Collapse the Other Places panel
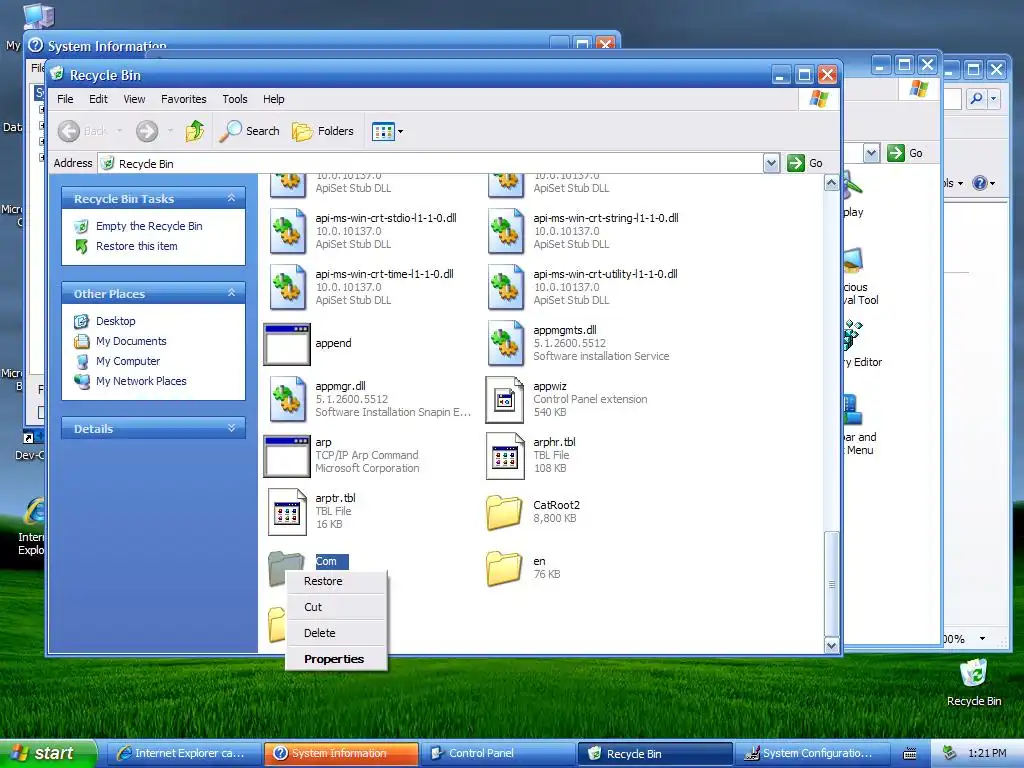This screenshot has height=768, width=1024. pos(231,293)
